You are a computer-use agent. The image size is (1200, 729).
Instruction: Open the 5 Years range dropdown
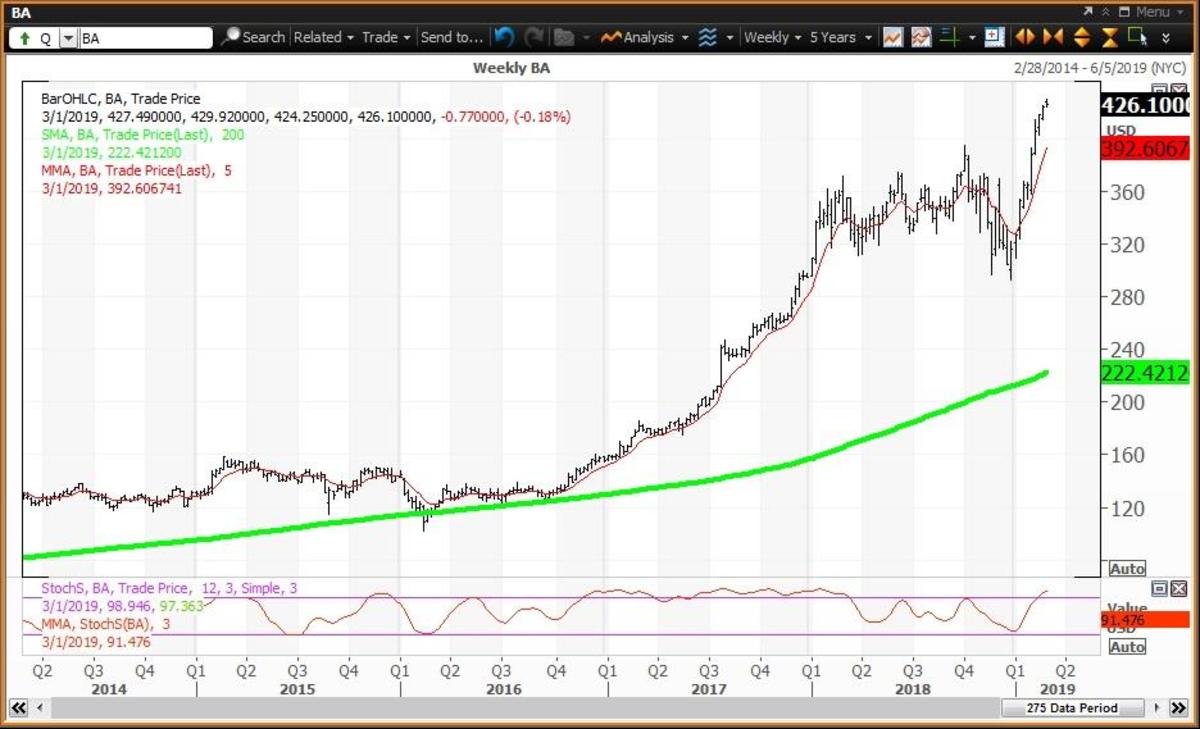(836, 37)
